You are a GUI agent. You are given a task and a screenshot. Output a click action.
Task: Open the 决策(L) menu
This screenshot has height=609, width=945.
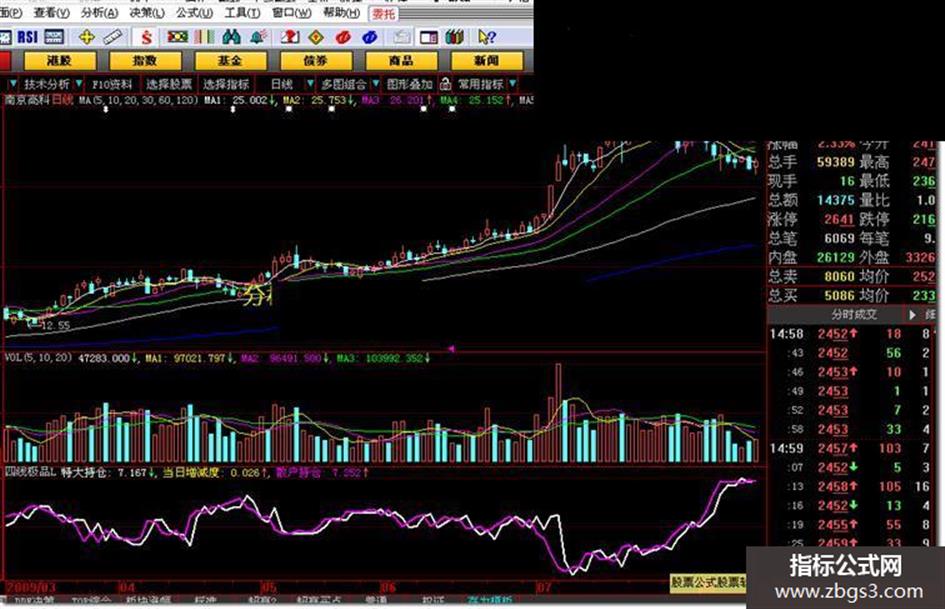pos(147,13)
